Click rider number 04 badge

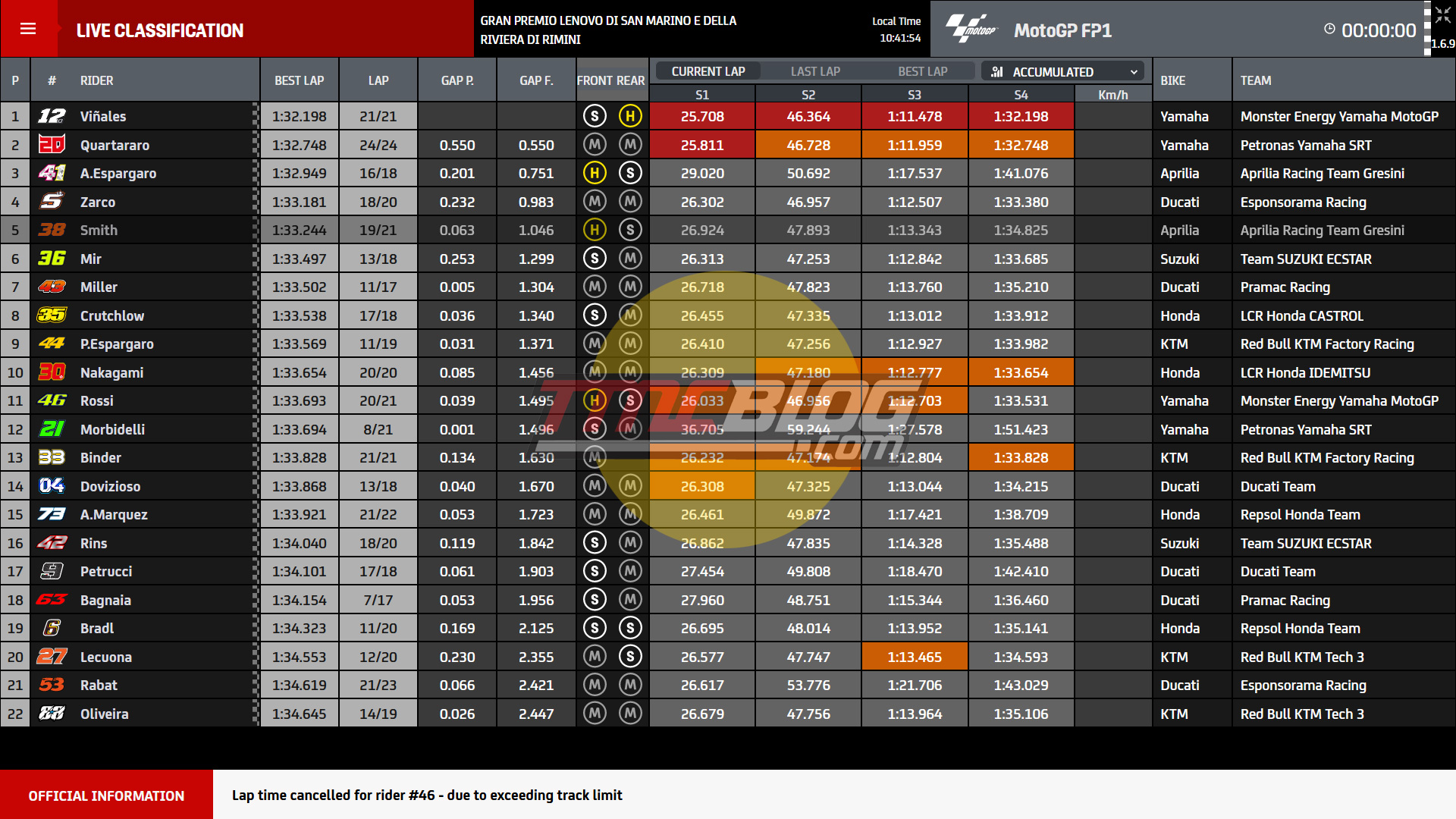tap(52, 486)
